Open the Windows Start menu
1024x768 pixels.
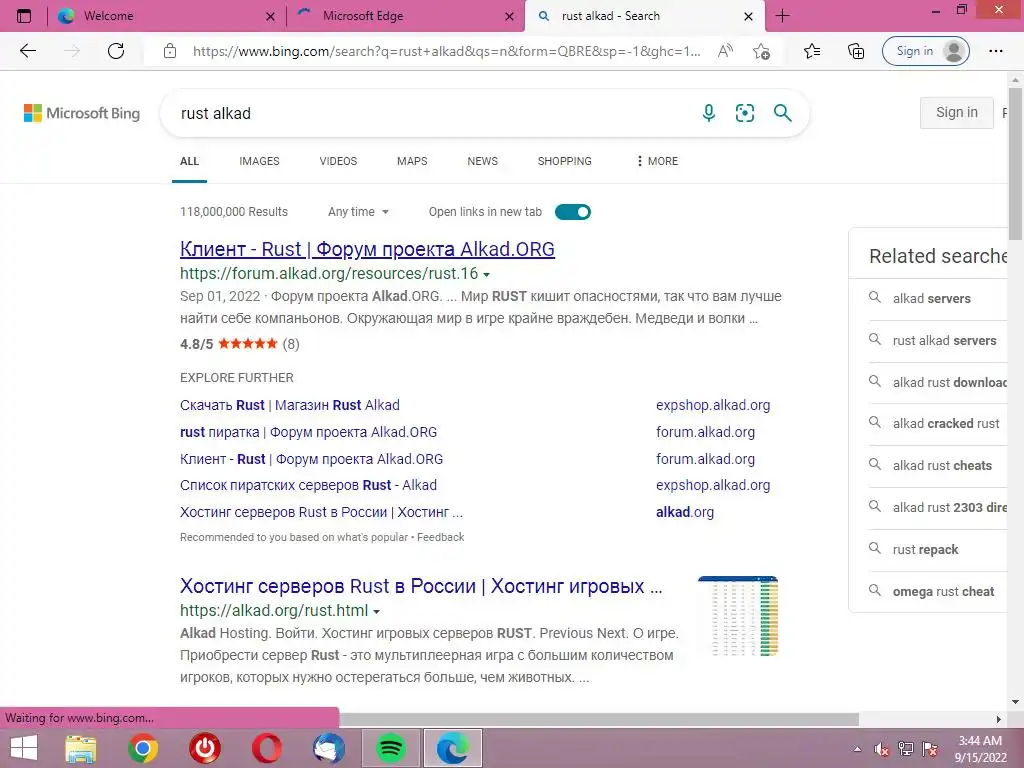pos(24,748)
